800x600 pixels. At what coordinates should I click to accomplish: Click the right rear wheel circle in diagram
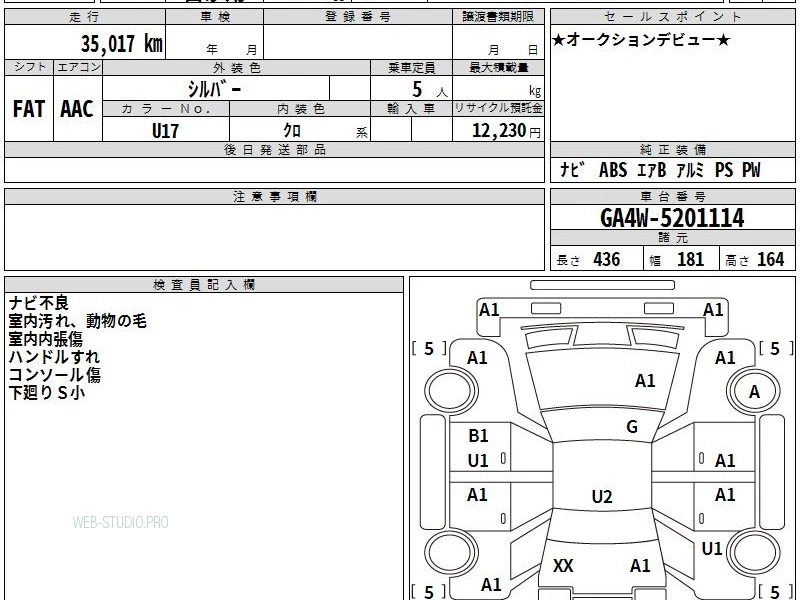coord(754,553)
